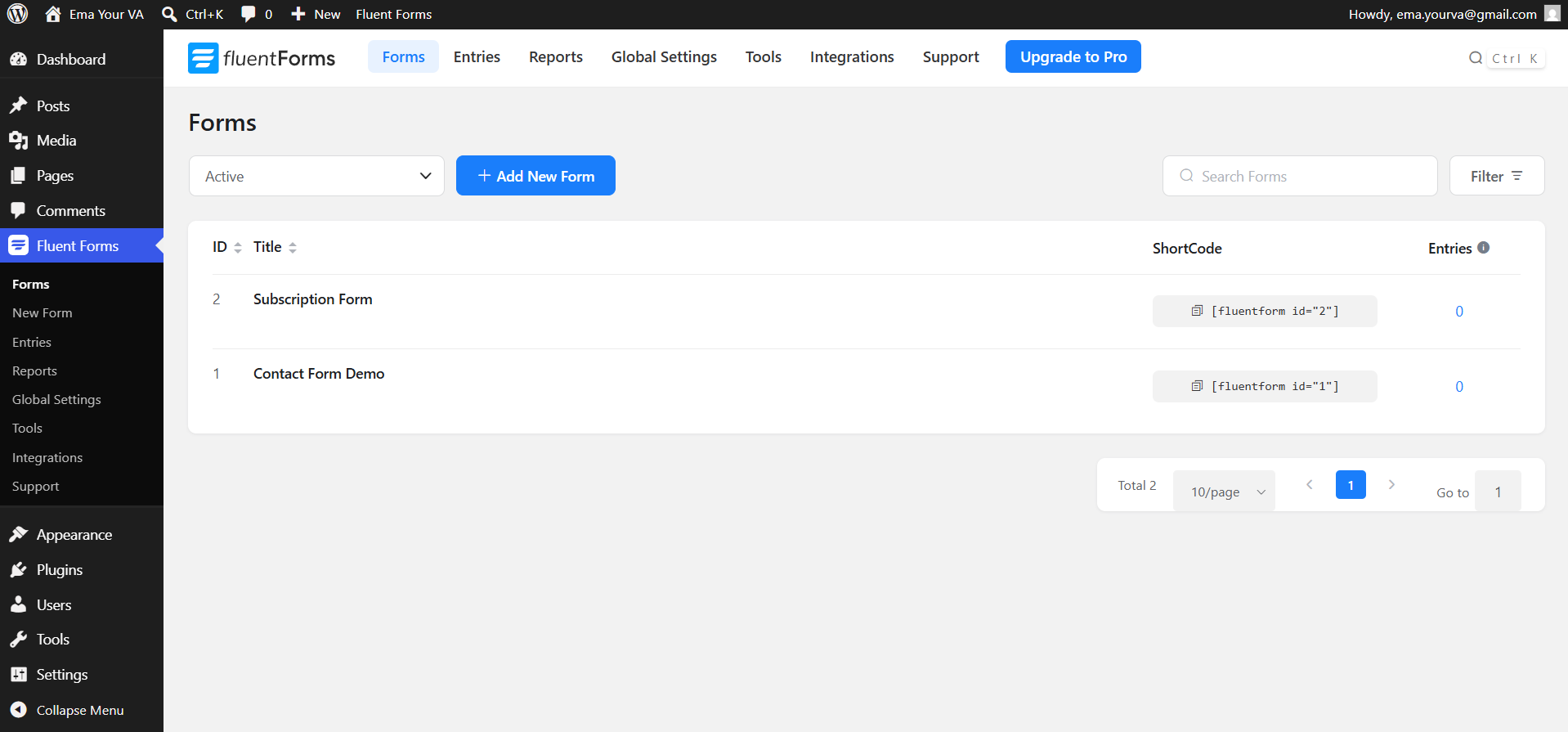Open the Filter options button

pos(1497,176)
